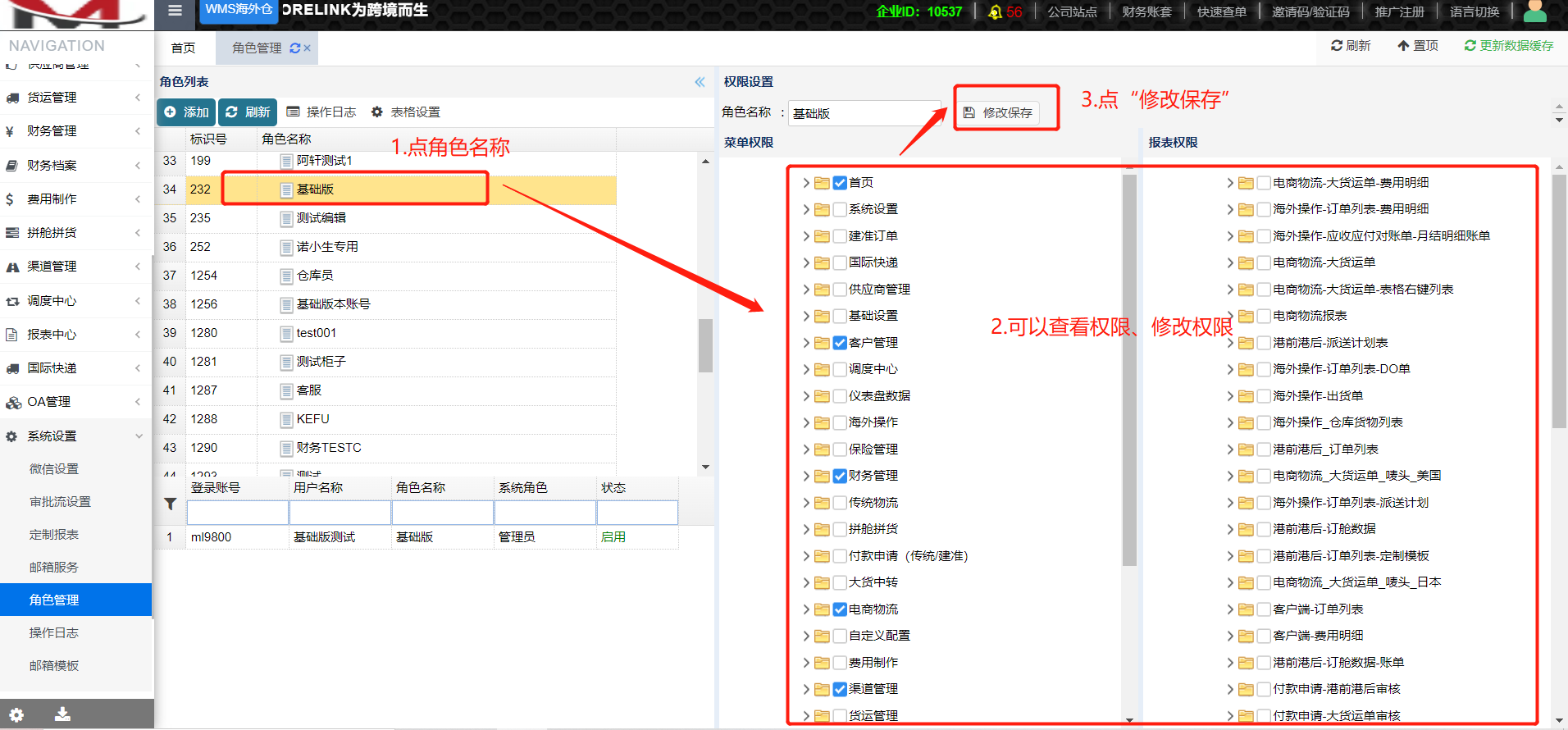Click the settings gear at sidebar bottom
Screen dimensions: 1568x730
16,714
